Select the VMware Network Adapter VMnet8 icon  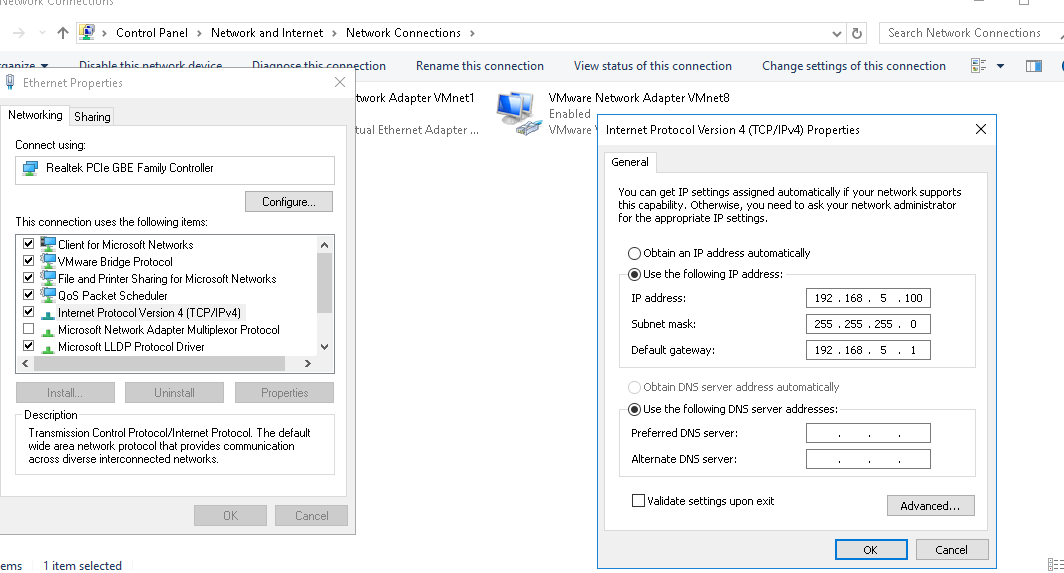coord(519,113)
